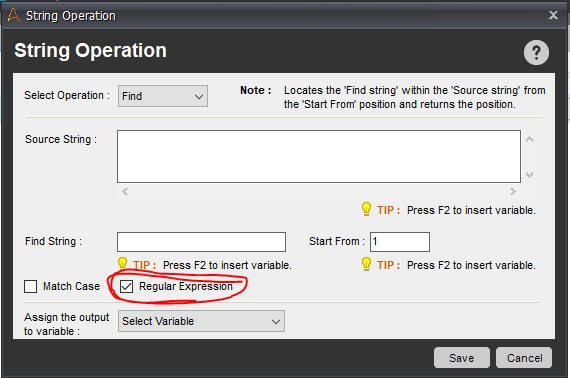Close the String Operation dialog
Image resolution: width=570 pixels, height=378 pixels.
click(553, 15)
